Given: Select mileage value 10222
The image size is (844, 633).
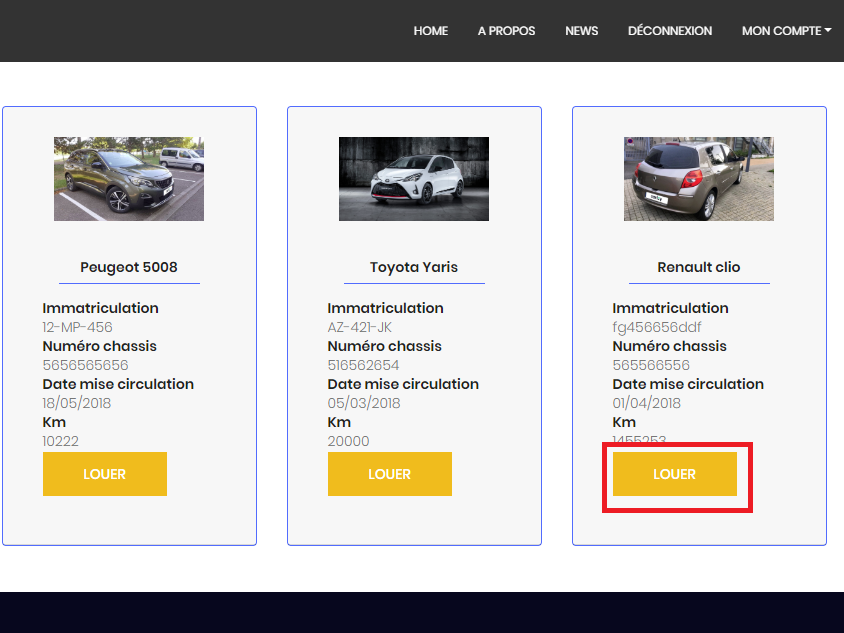Looking at the screenshot, I should pos(60,441).
